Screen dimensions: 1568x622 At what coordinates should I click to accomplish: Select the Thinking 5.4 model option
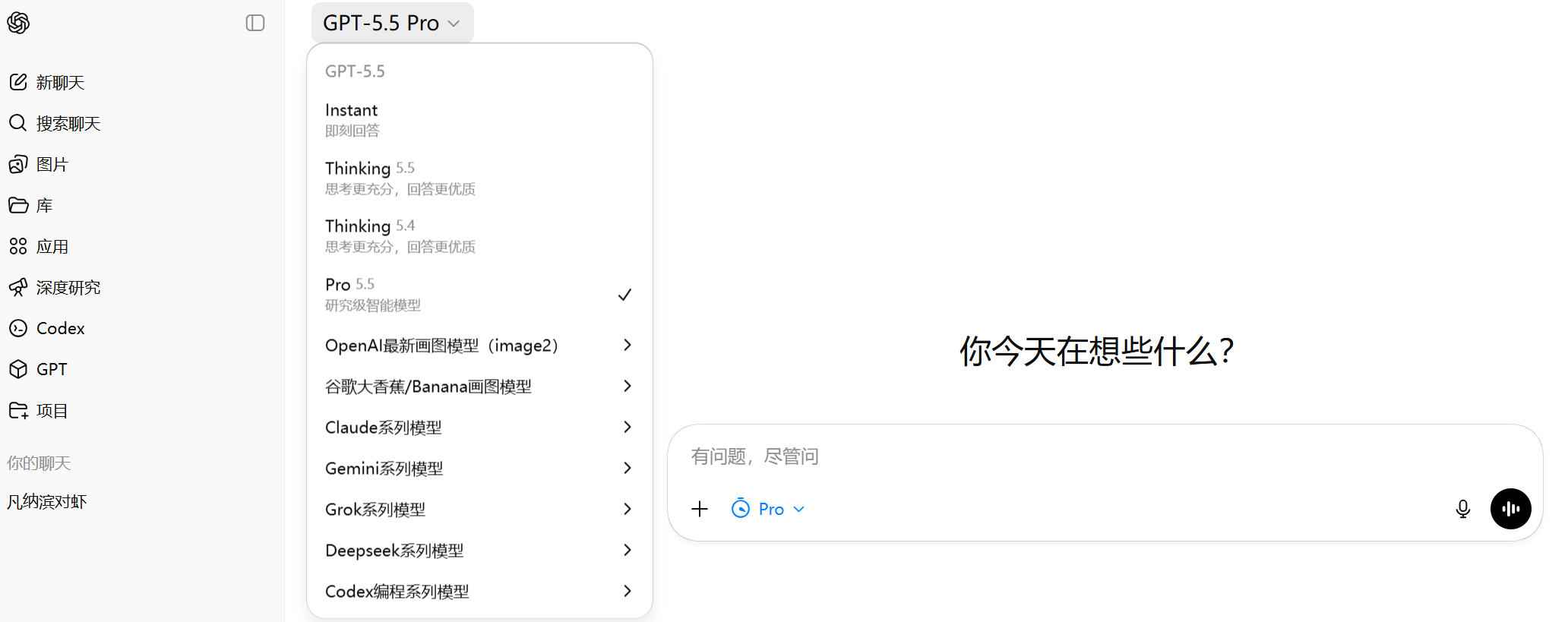point(479,235)
